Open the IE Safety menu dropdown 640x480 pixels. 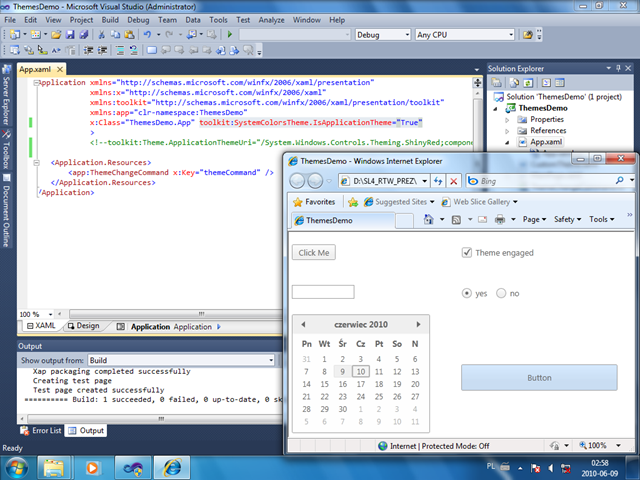(x=567, y=219)
